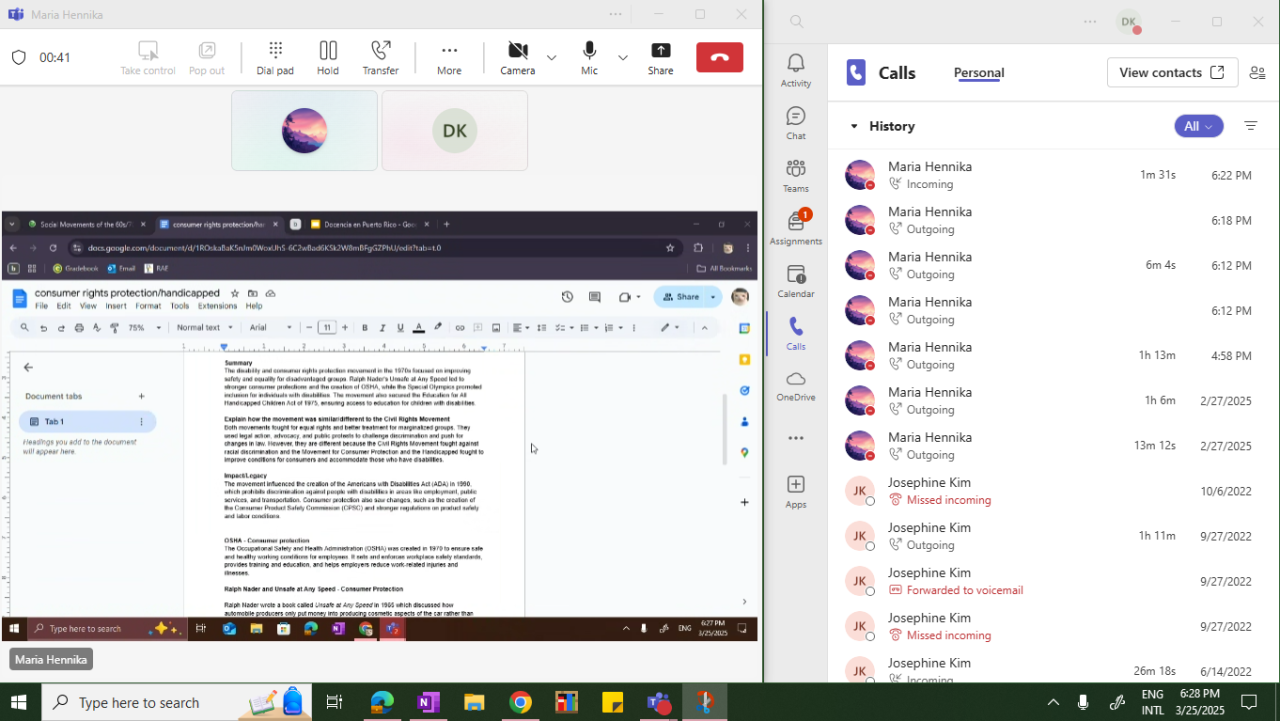This screenshot has height=721, width=1280.
Task: Open the taskbar clock showing 6:28 PM
Action: [x=1199, y=702]
